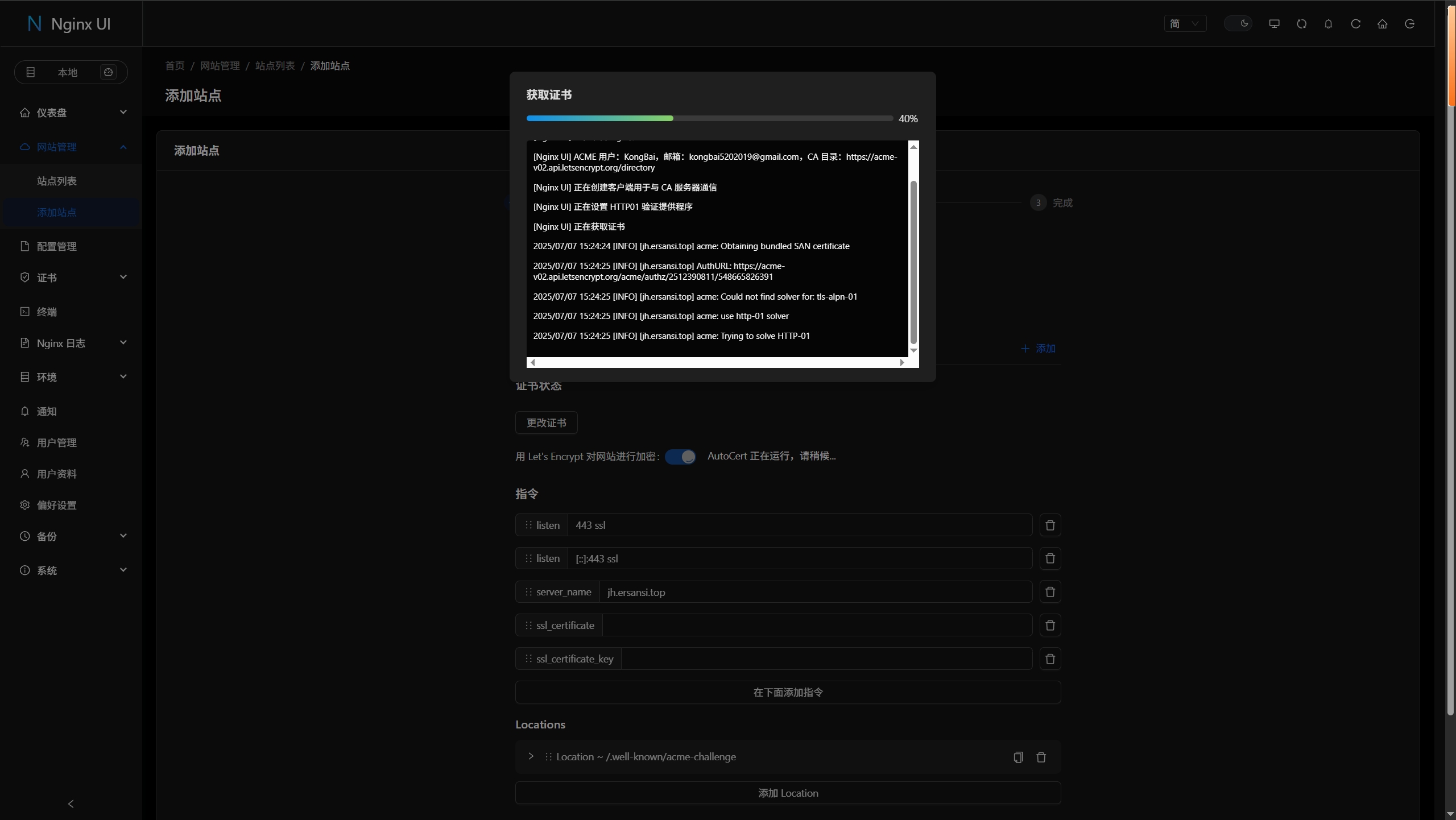The height and width of the screenshot is (820, 1456).
Task: Expand the Nginx 日志 chevron
Action: pyautogui.click(x=123, y=342)
